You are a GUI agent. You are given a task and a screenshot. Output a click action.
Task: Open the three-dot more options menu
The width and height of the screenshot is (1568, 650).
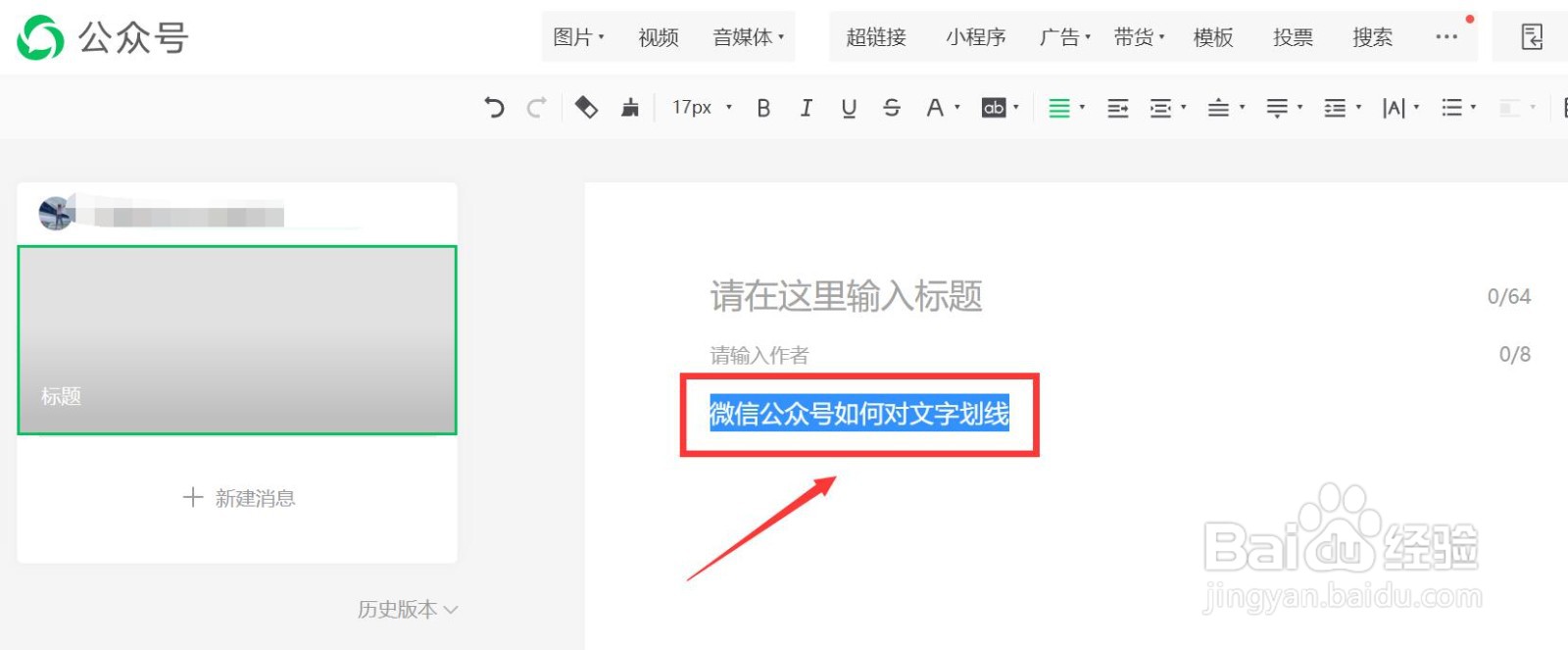(1446, 37)
